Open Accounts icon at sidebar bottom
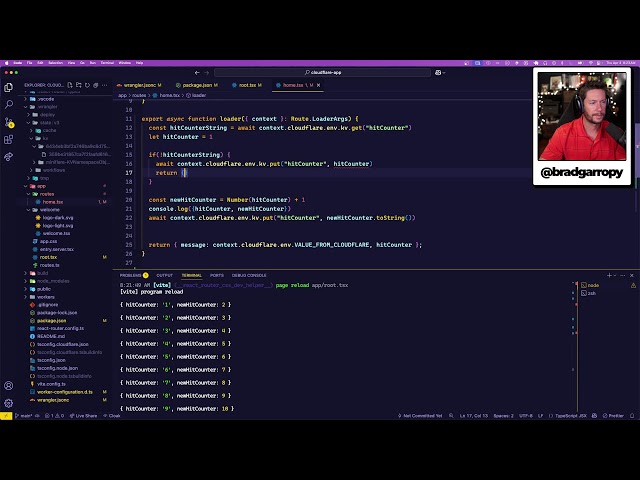The height and width of the screenshot is (480, 640). 8,386
